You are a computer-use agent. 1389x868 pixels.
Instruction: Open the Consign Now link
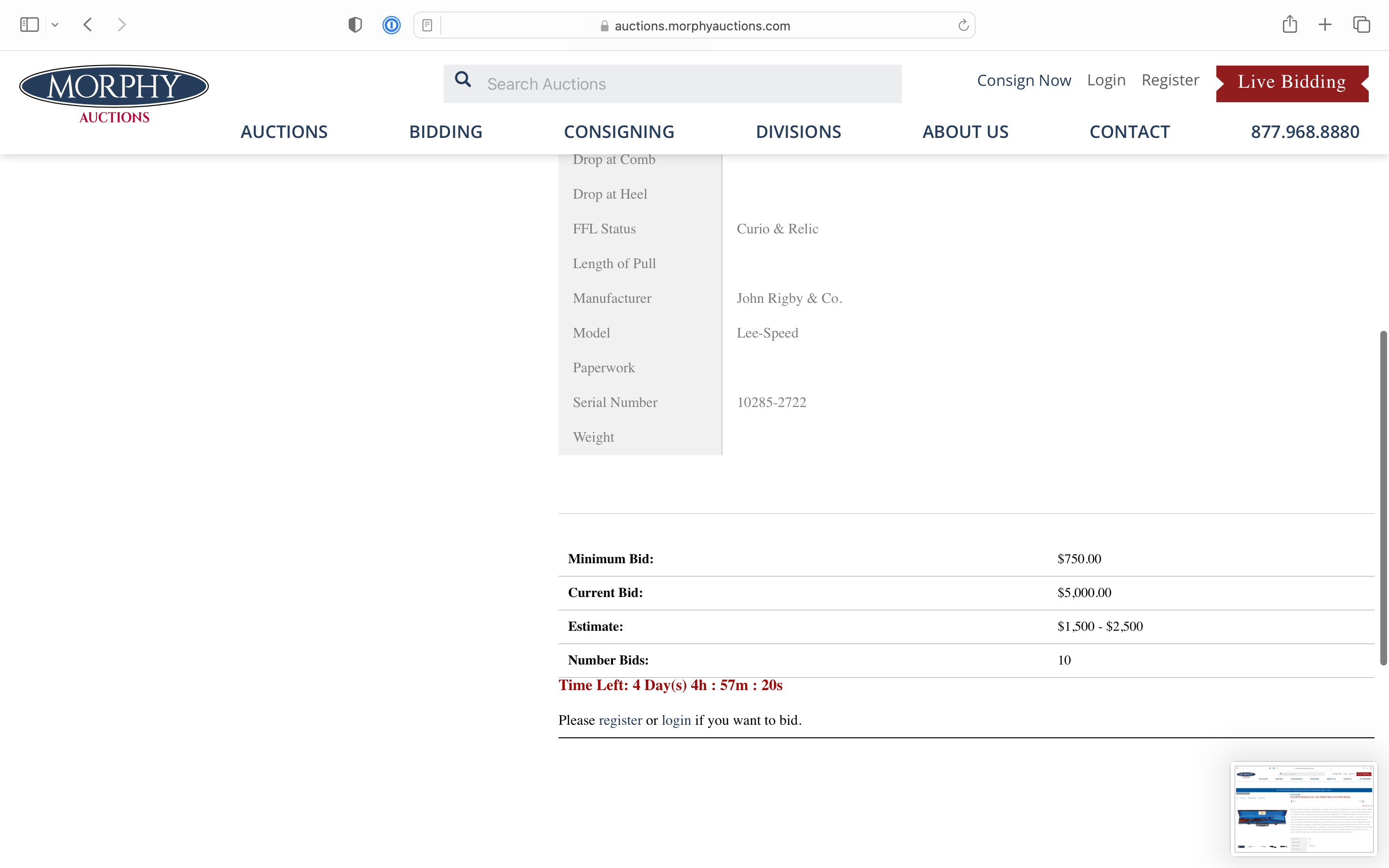[x=1024, y=81]
